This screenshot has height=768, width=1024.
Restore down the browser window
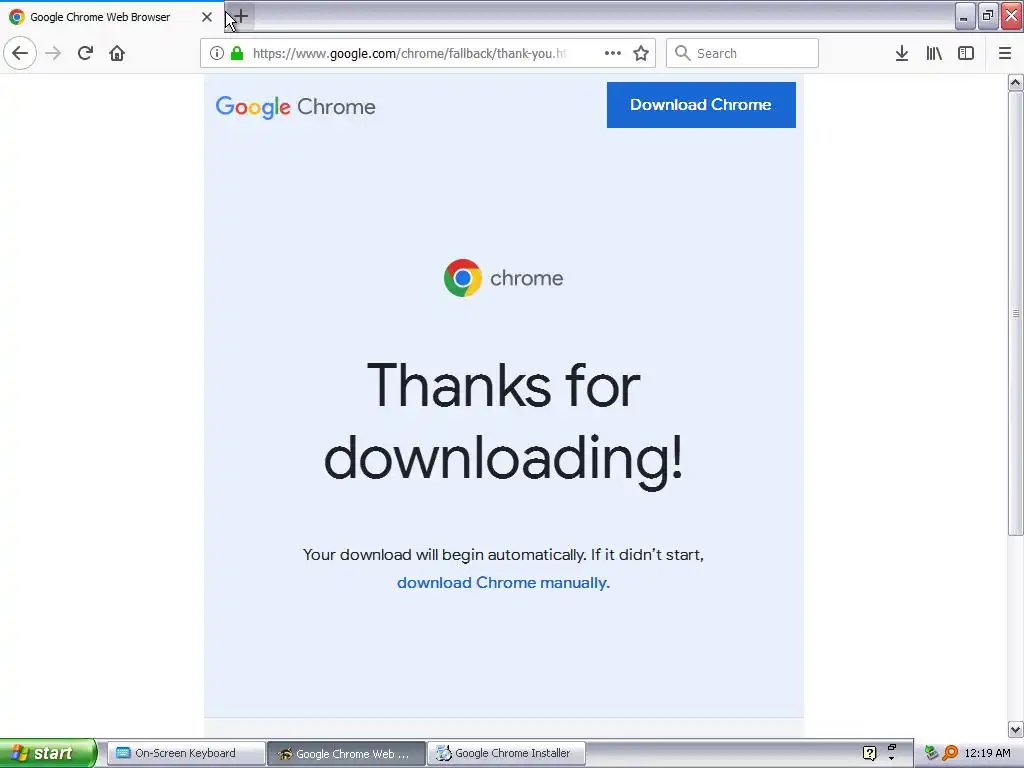click(x=988, y=16)
